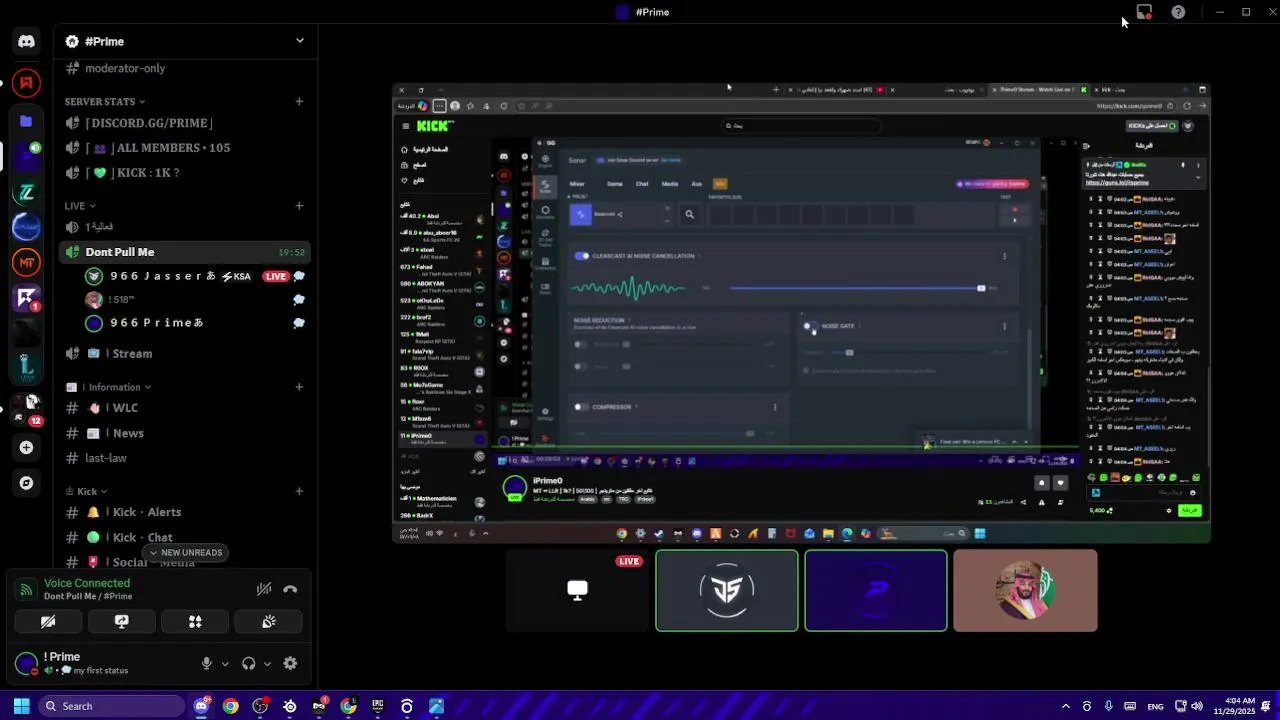Open volume control in system tray
This screenshot has width=1280, height=720.
[x=1197, y=706]
